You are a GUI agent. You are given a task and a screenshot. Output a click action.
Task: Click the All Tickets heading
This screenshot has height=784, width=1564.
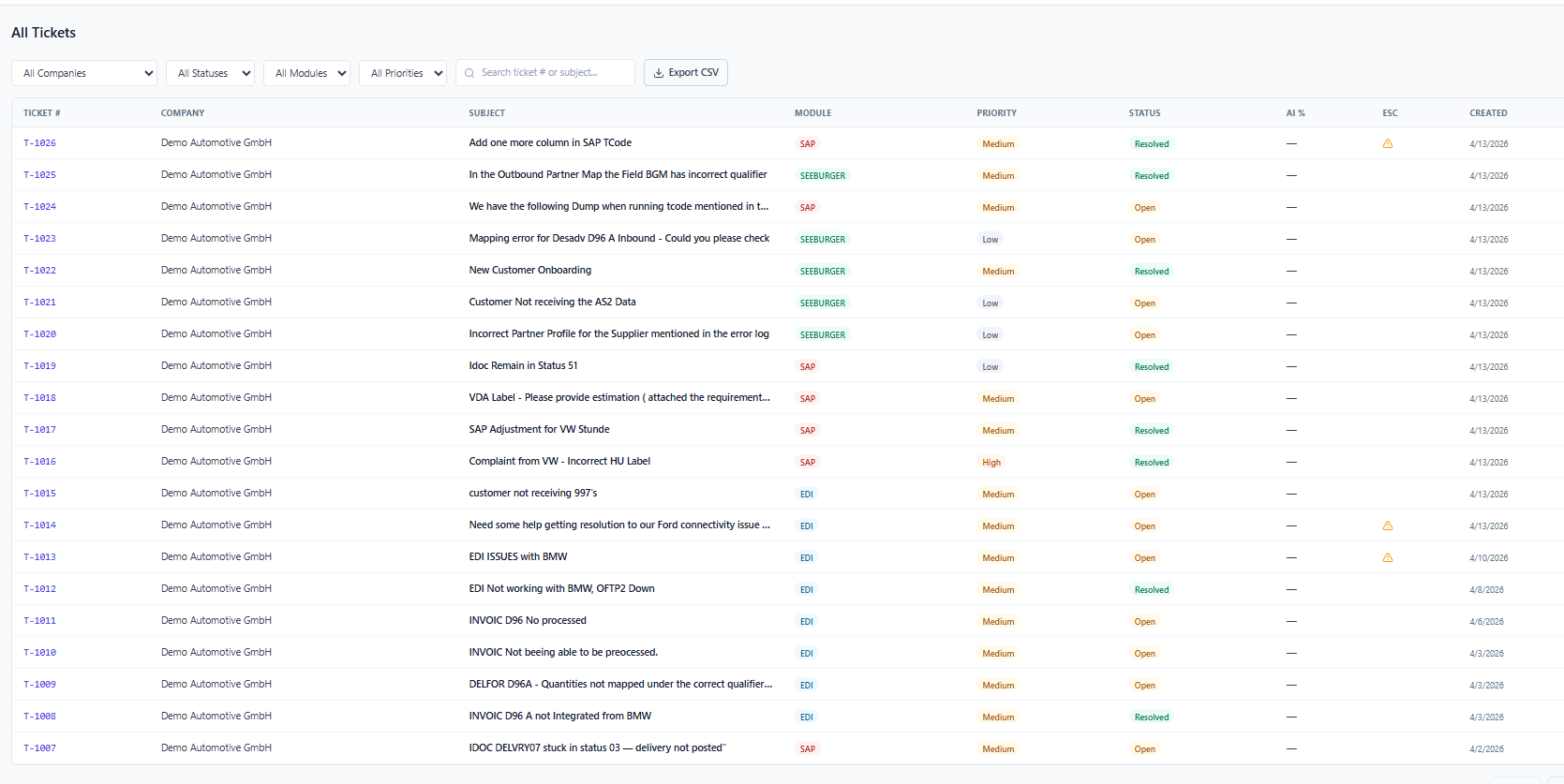(43, 33)
